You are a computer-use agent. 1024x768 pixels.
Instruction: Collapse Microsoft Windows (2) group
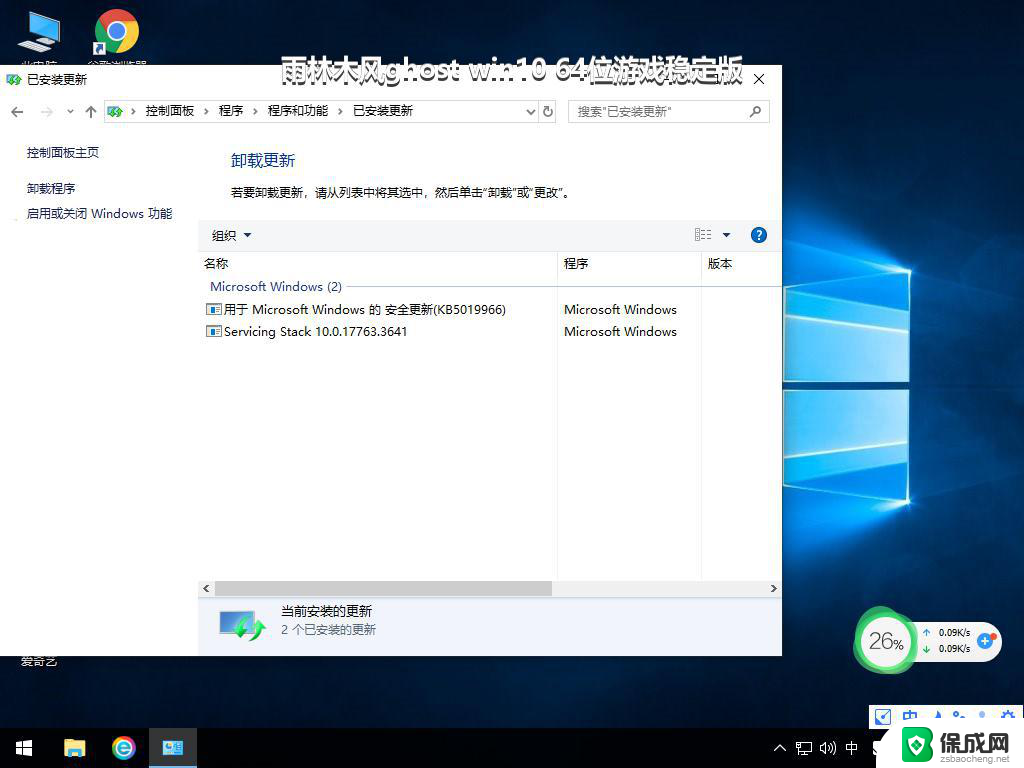(276, 287)
